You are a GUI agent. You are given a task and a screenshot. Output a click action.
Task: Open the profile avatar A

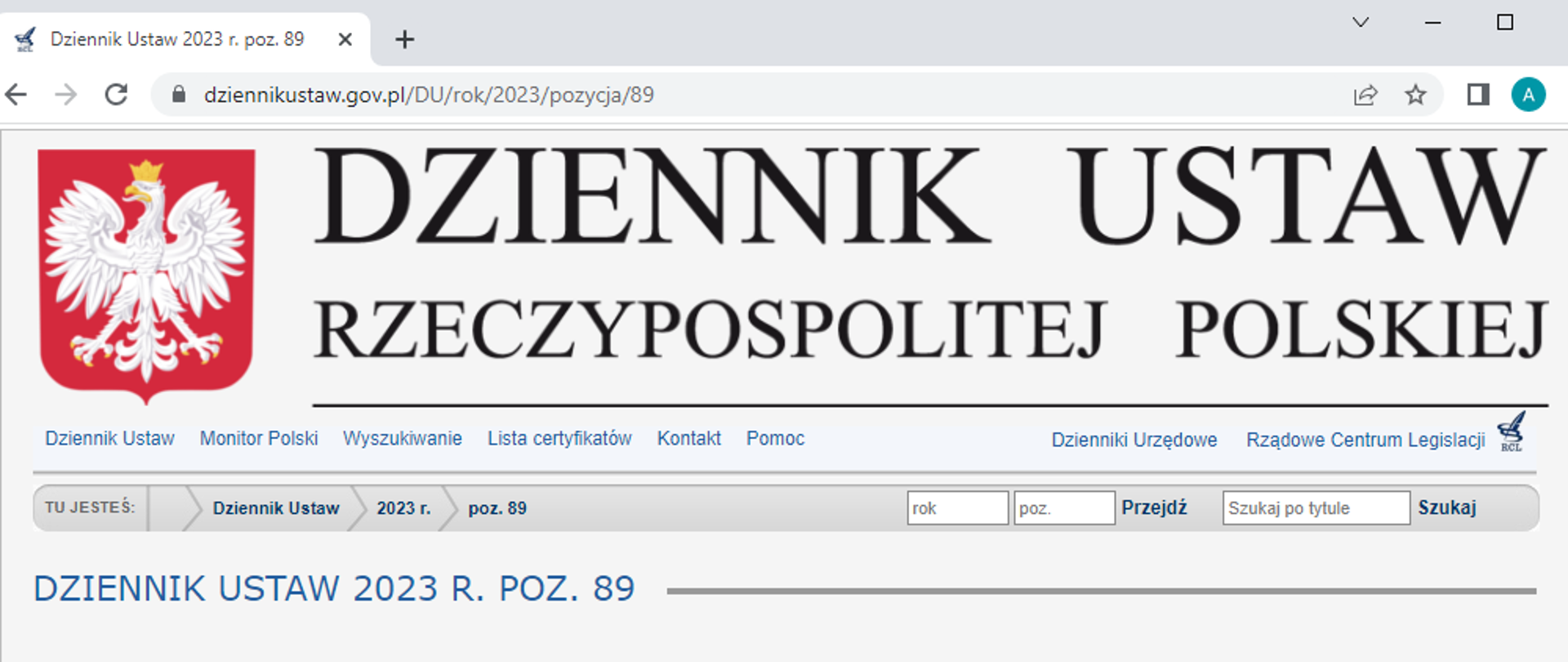tap(1528, 95)
